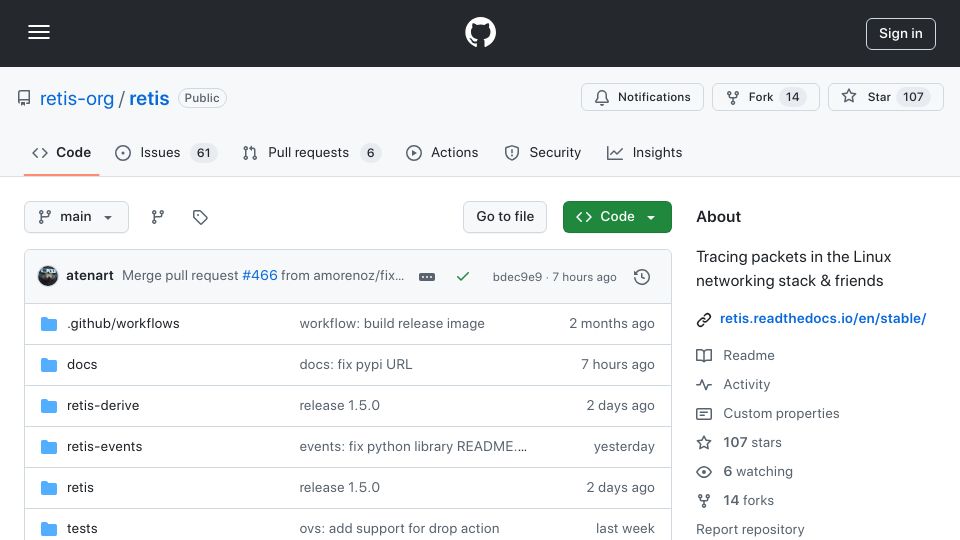Image resolution: width=960 pixels, height=540 pixels.
Task: Click the Notifications bell button
Action: click(x=642, y=97)
